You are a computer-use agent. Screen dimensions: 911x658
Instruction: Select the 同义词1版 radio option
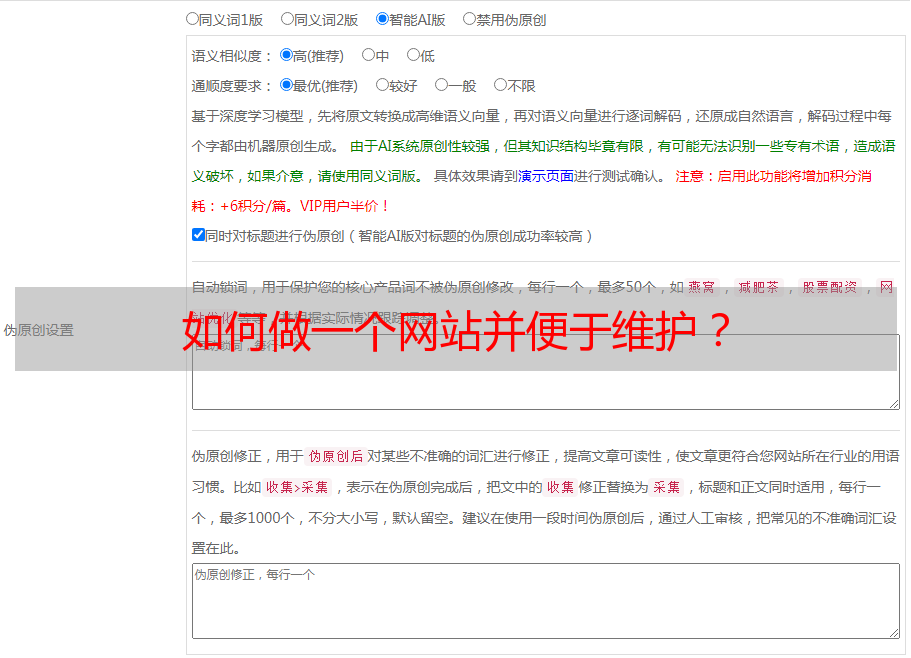tap(192, 19)
